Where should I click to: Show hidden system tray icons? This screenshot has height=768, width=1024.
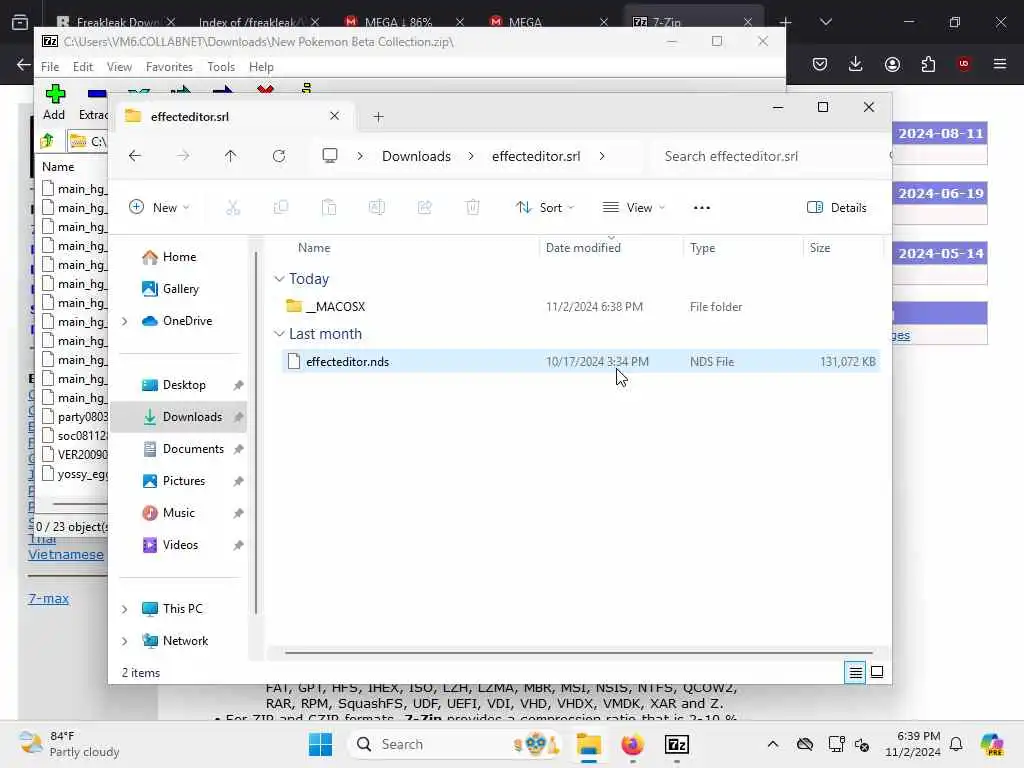[773, 744]
